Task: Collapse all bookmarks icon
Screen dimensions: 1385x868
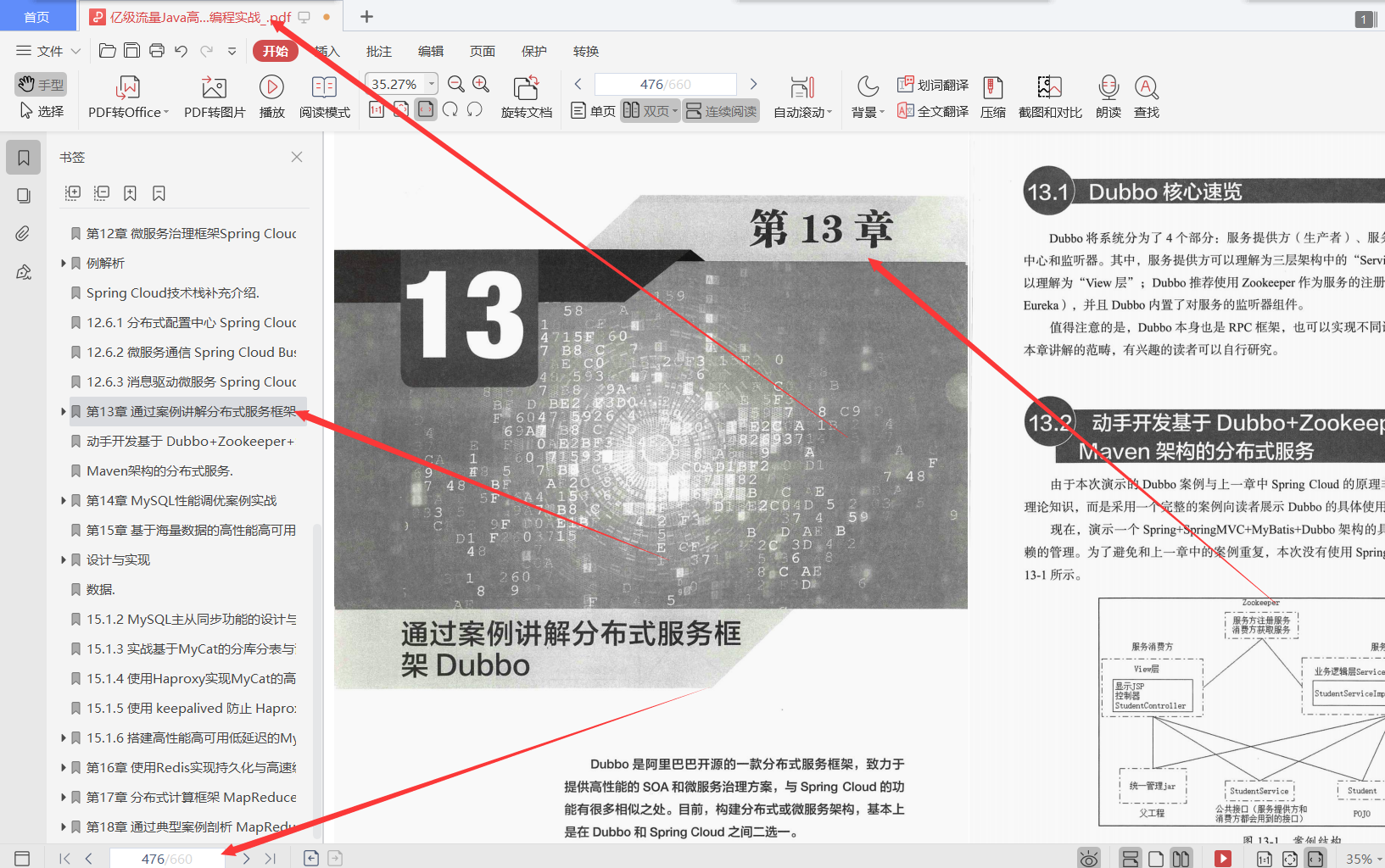Action: 102,193
